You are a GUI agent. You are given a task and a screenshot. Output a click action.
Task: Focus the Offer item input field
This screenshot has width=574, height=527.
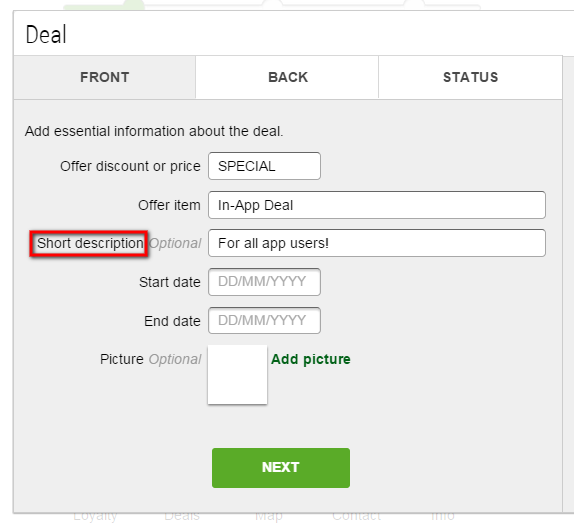click(377, 205)
